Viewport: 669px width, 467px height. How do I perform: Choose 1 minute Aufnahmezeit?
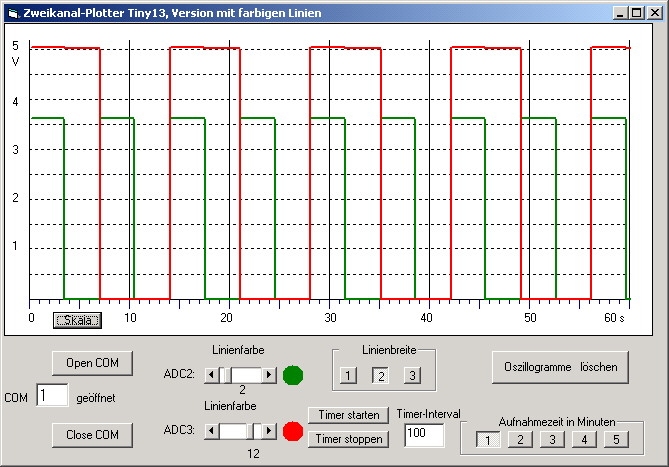(486, 439)
